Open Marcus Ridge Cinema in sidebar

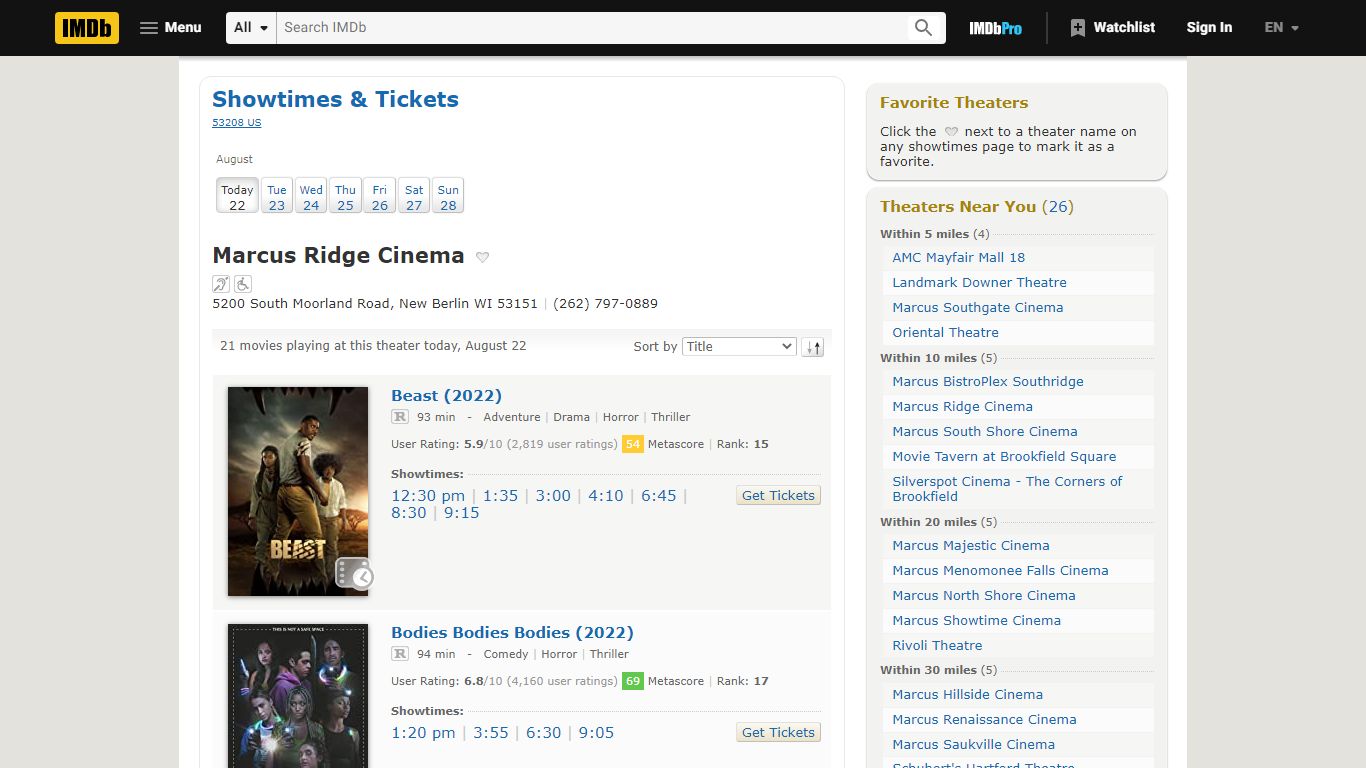click(962, 406)
